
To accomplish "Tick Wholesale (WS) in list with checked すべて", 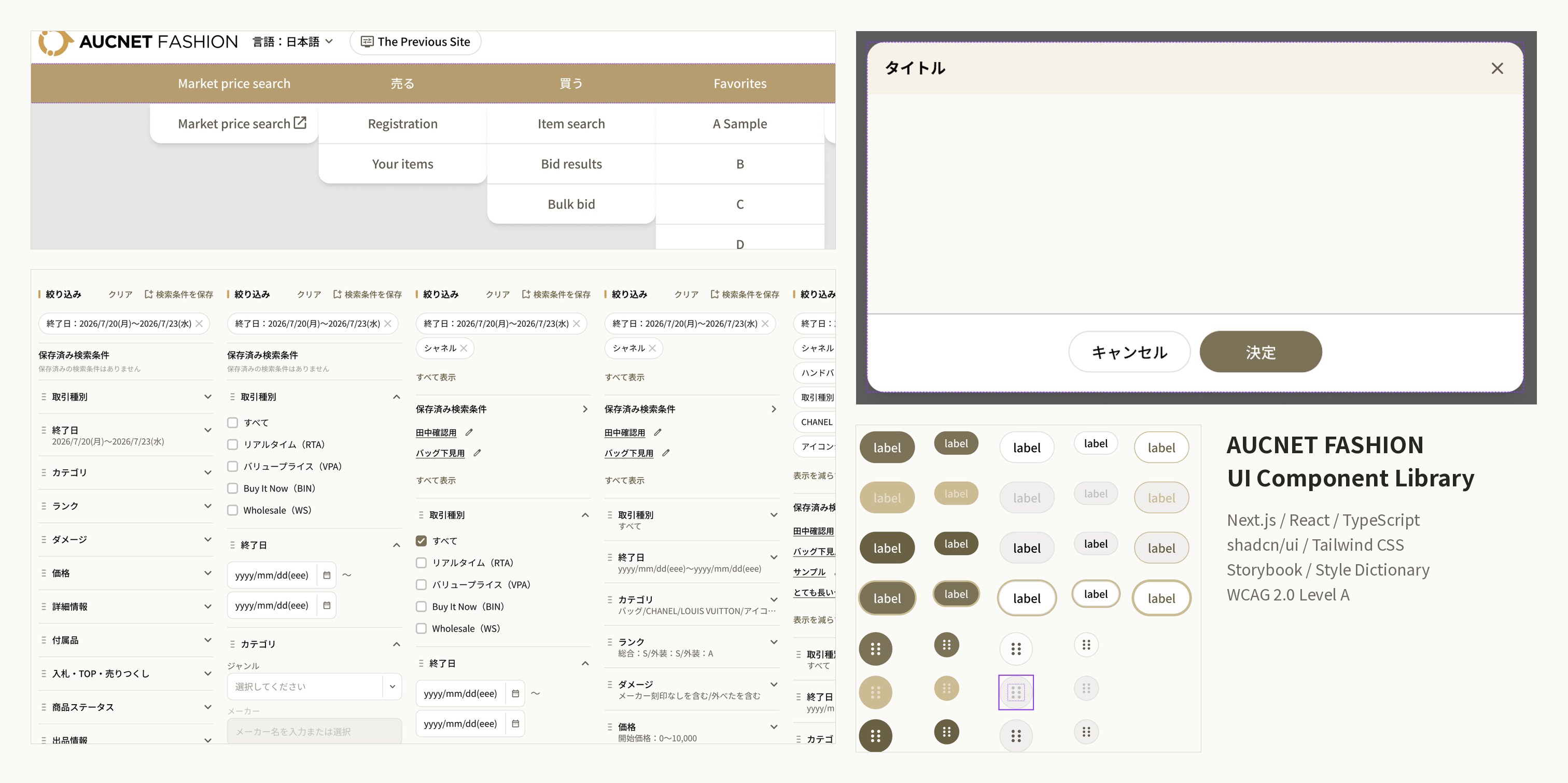I will (x=421, y=628).
